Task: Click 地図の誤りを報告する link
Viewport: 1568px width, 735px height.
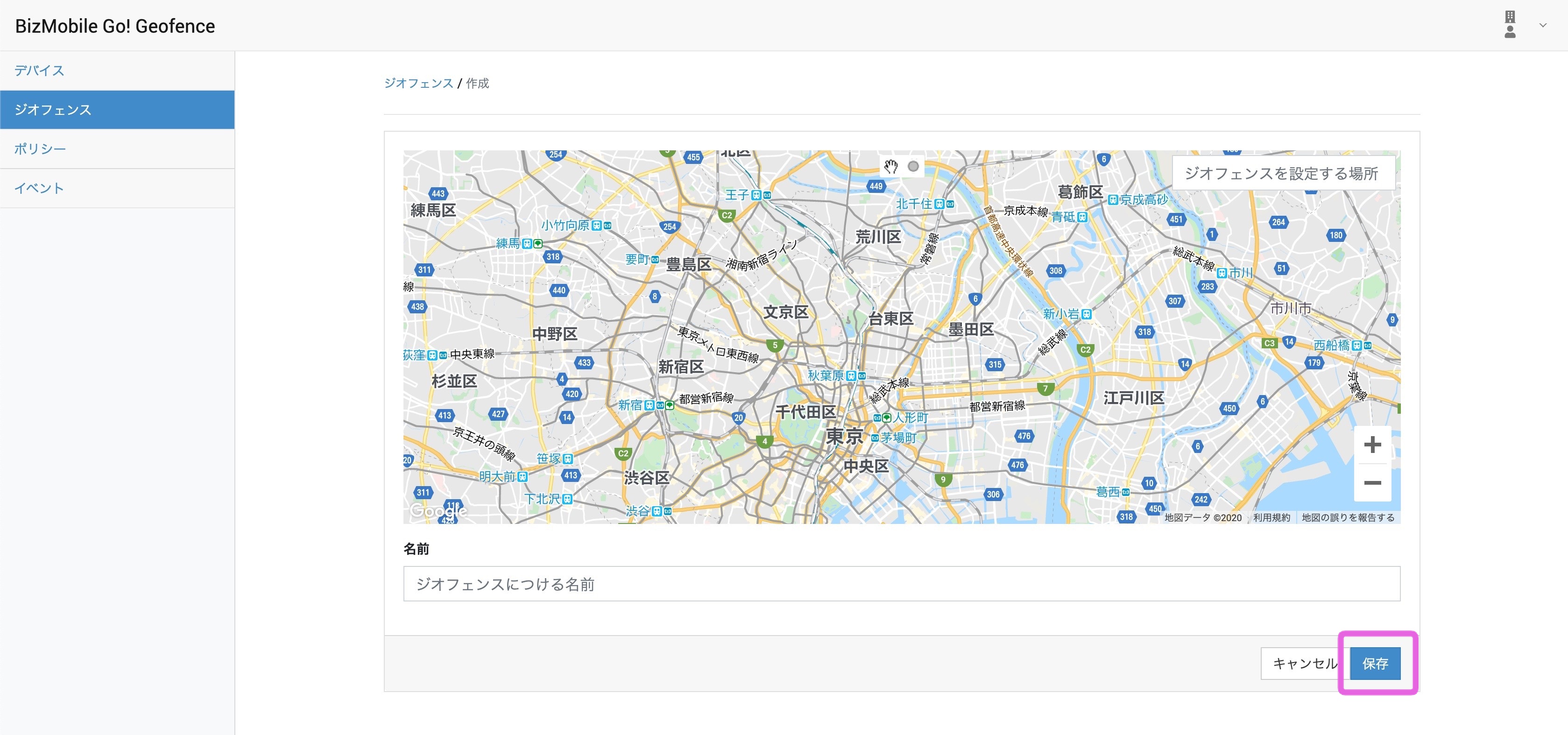Action: [1348, 517]
